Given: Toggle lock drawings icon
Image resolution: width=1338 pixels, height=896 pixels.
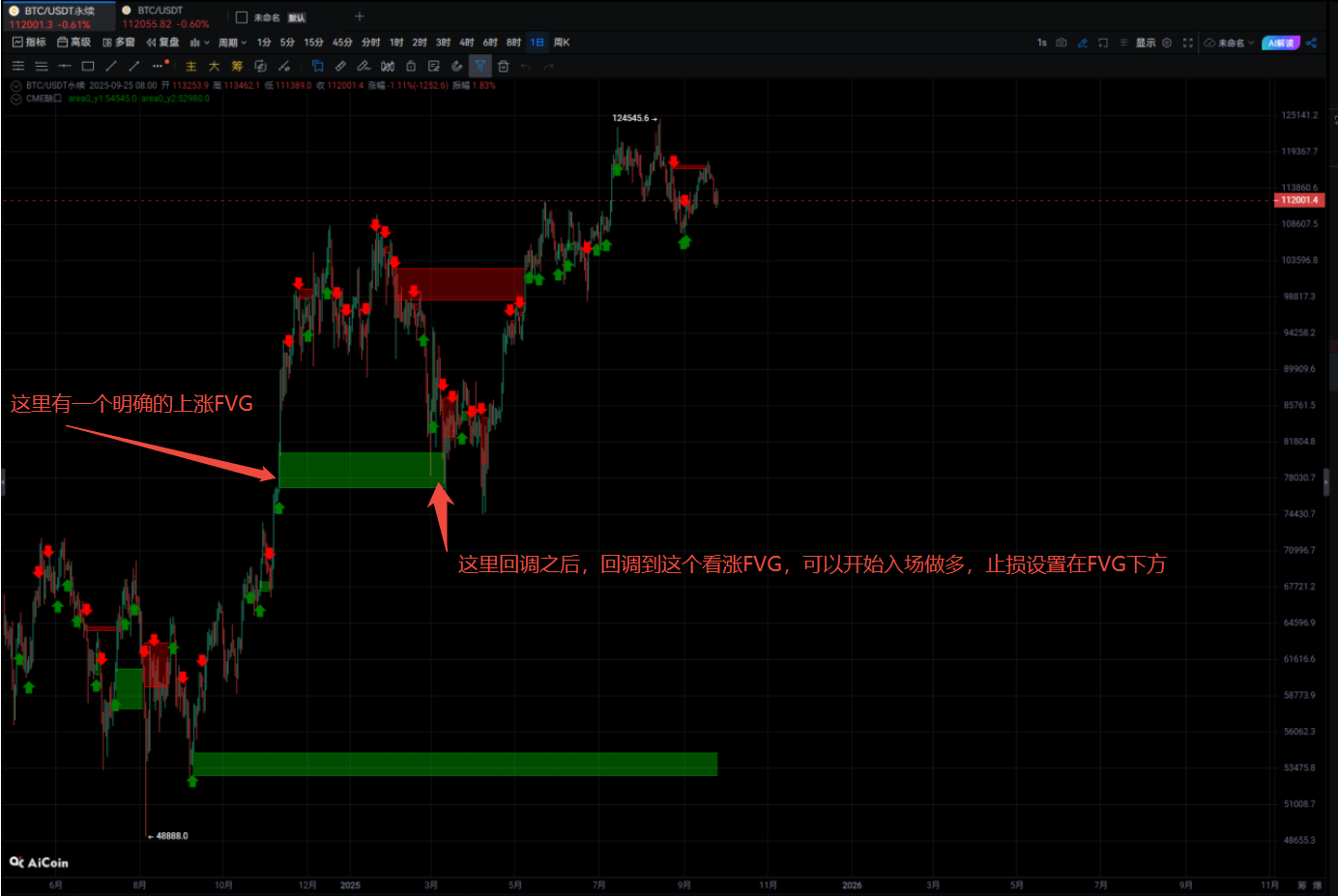Looking at the screenshot, I should pyautogui.click(x=411, y=67).
